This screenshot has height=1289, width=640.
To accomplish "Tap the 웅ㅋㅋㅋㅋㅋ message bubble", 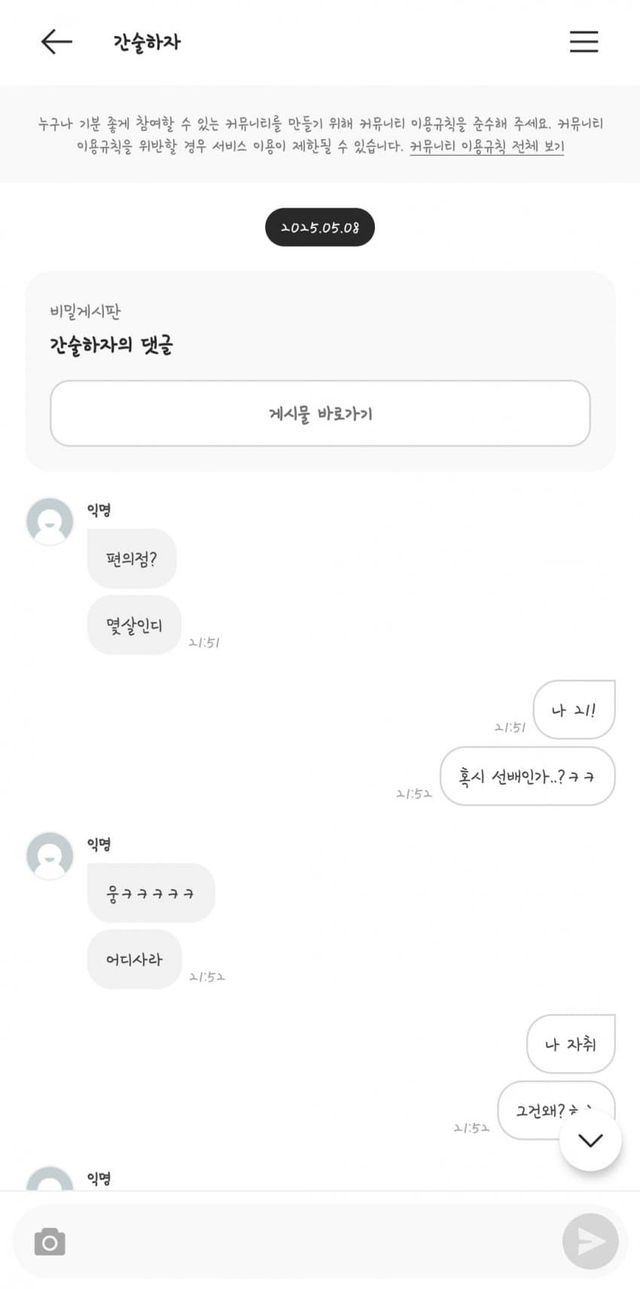I will pos(151,892).
